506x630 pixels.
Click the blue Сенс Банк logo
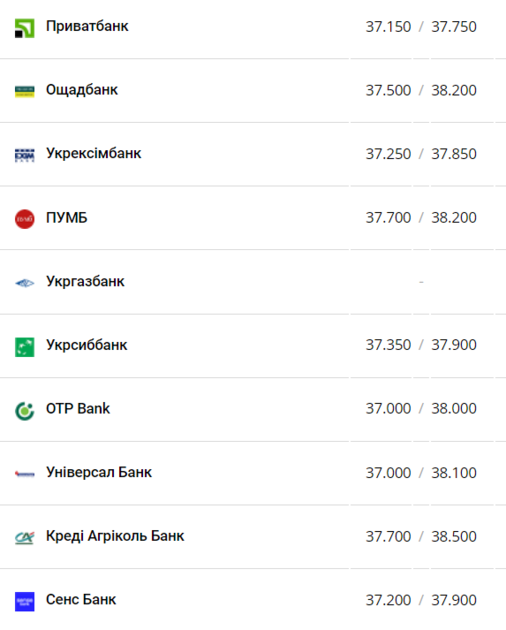click(25, 601)
